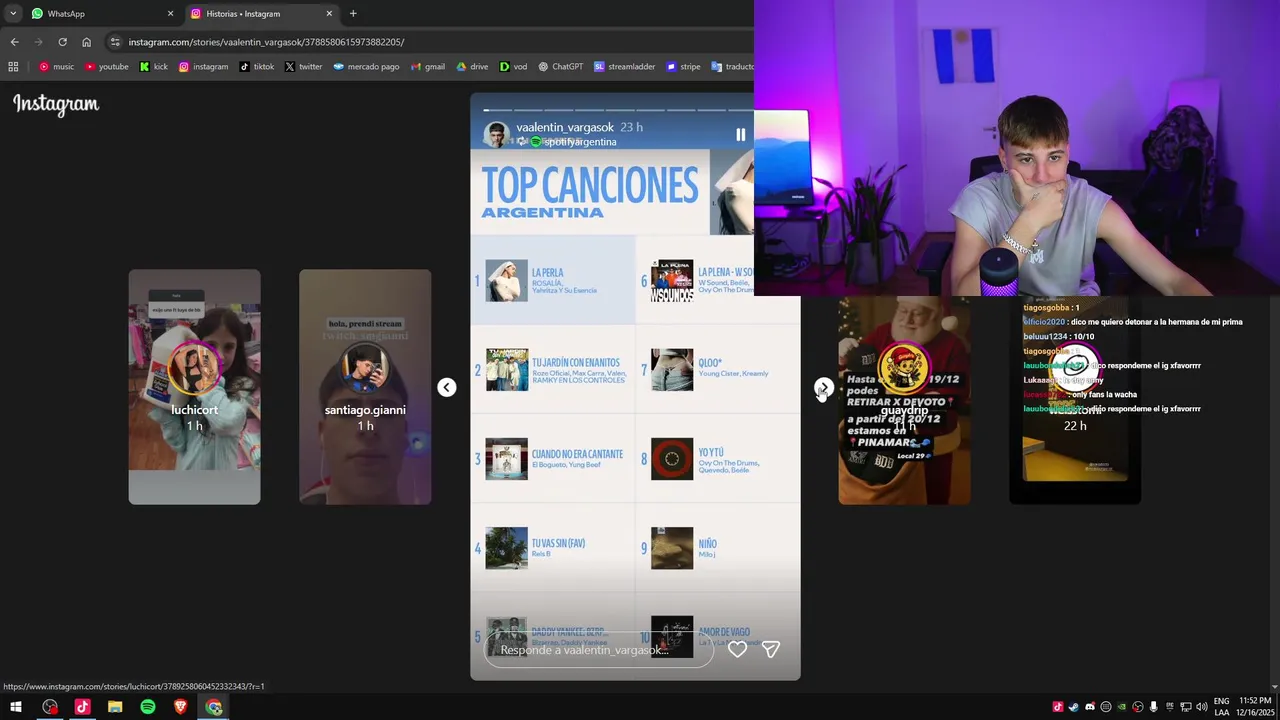
Task: Open Brave browser from the taskbar
Action: (x=181, y=707)
